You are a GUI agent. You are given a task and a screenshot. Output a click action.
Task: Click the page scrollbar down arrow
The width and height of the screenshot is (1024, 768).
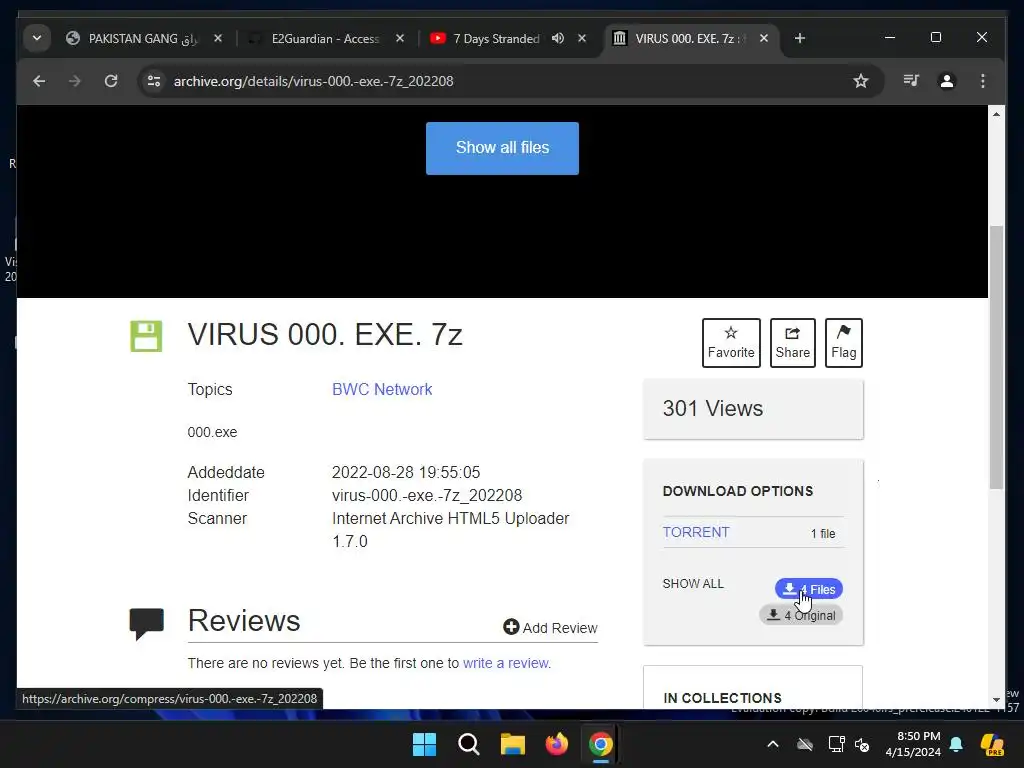[x=996, y=699]
